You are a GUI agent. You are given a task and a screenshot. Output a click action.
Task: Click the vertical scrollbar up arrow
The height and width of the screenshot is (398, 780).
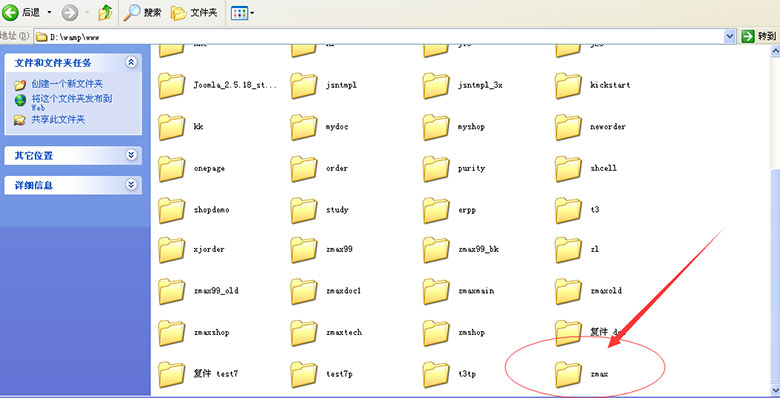(x=775, y=50)
